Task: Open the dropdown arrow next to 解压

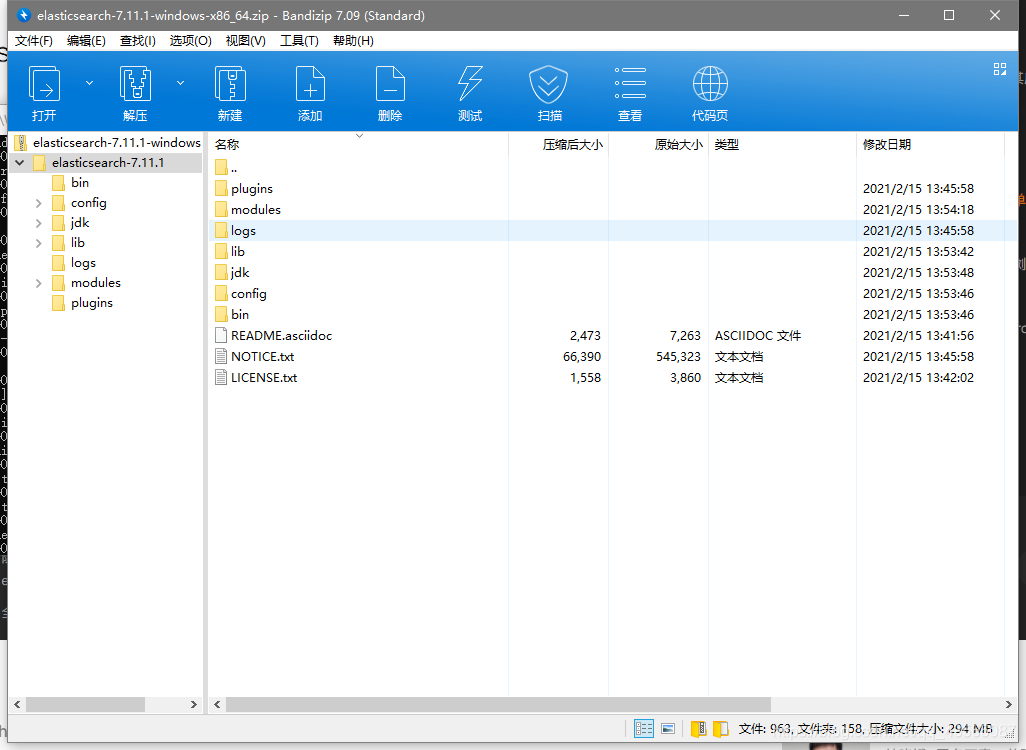Action: (181, 83)
